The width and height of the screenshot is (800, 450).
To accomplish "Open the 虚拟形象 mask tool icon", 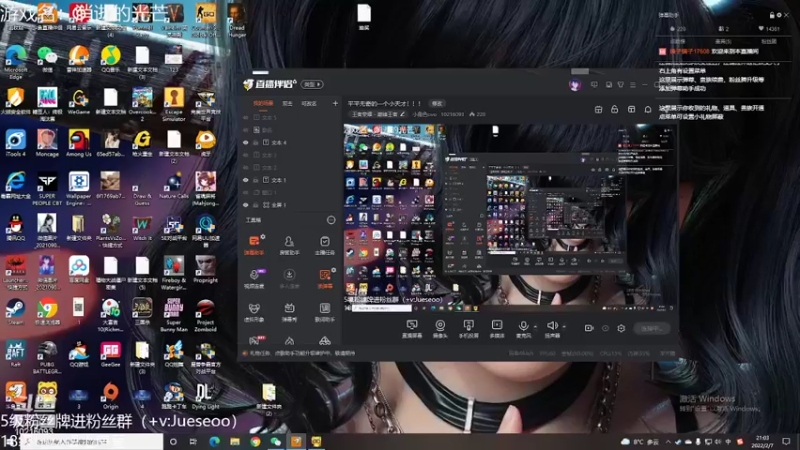I will [254, 312].
